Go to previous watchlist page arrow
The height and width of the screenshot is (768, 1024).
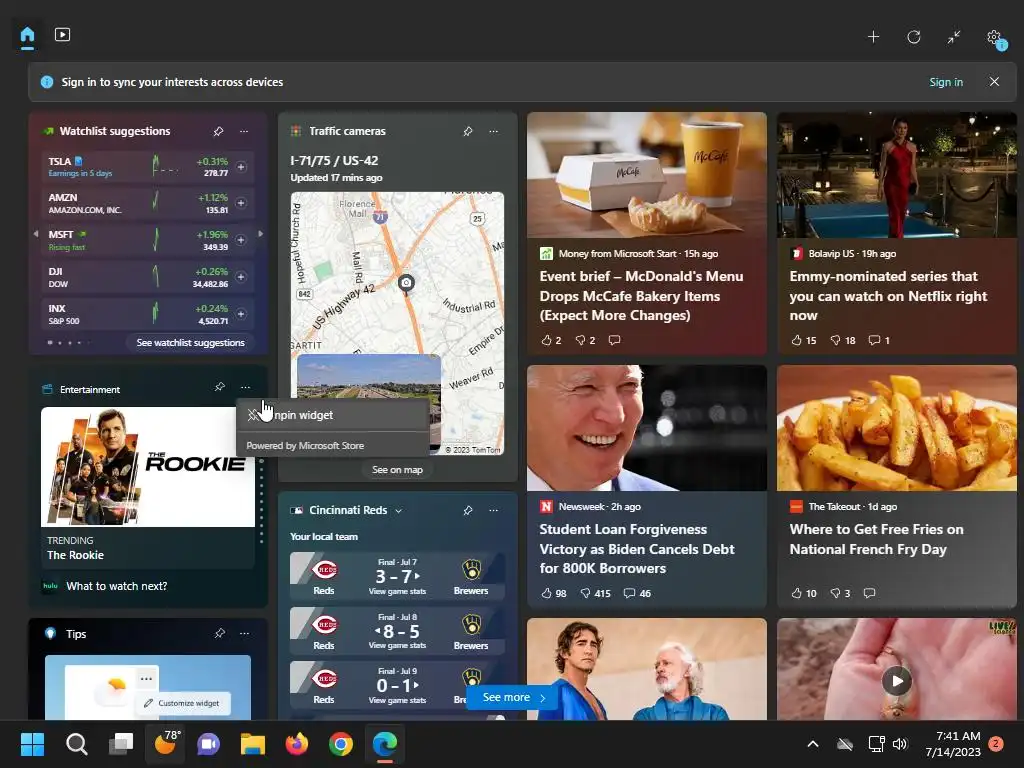click(36, 233)
